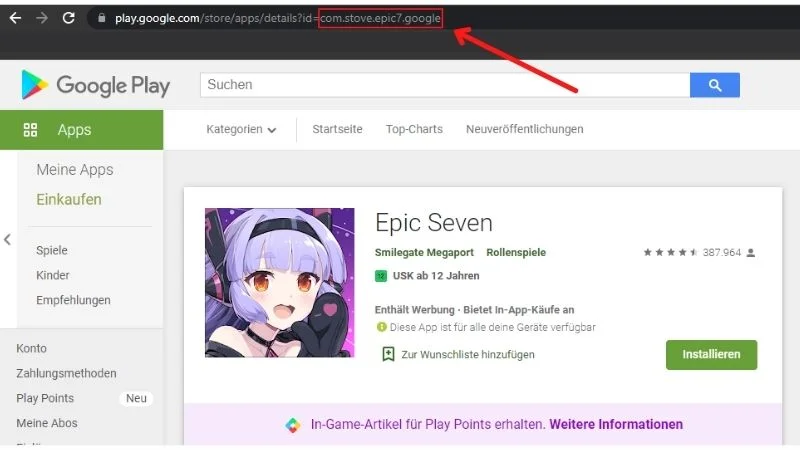Click the reviewer person icon
800x450 pixels.
[x=751, y=253]
